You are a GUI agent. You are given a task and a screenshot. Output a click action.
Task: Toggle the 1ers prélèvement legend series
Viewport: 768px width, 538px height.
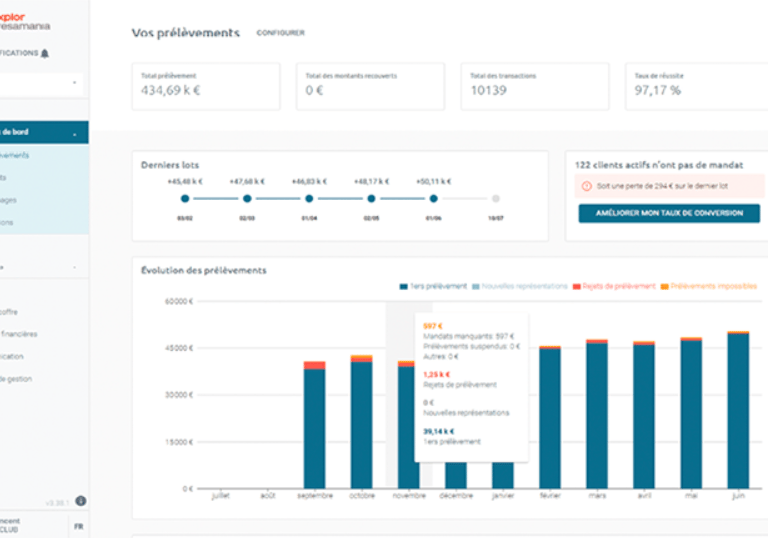point(433,286)
